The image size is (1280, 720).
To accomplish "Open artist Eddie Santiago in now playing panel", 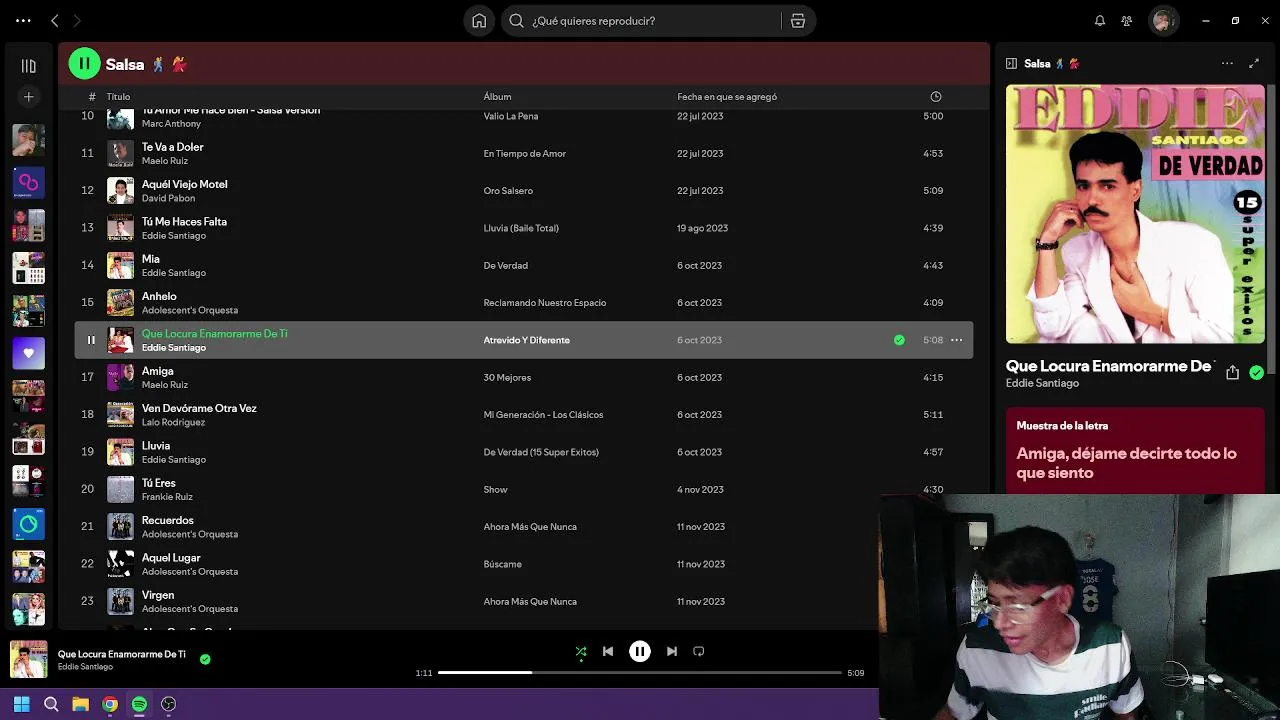I will pyautogui.click(x=1042, y=383).
